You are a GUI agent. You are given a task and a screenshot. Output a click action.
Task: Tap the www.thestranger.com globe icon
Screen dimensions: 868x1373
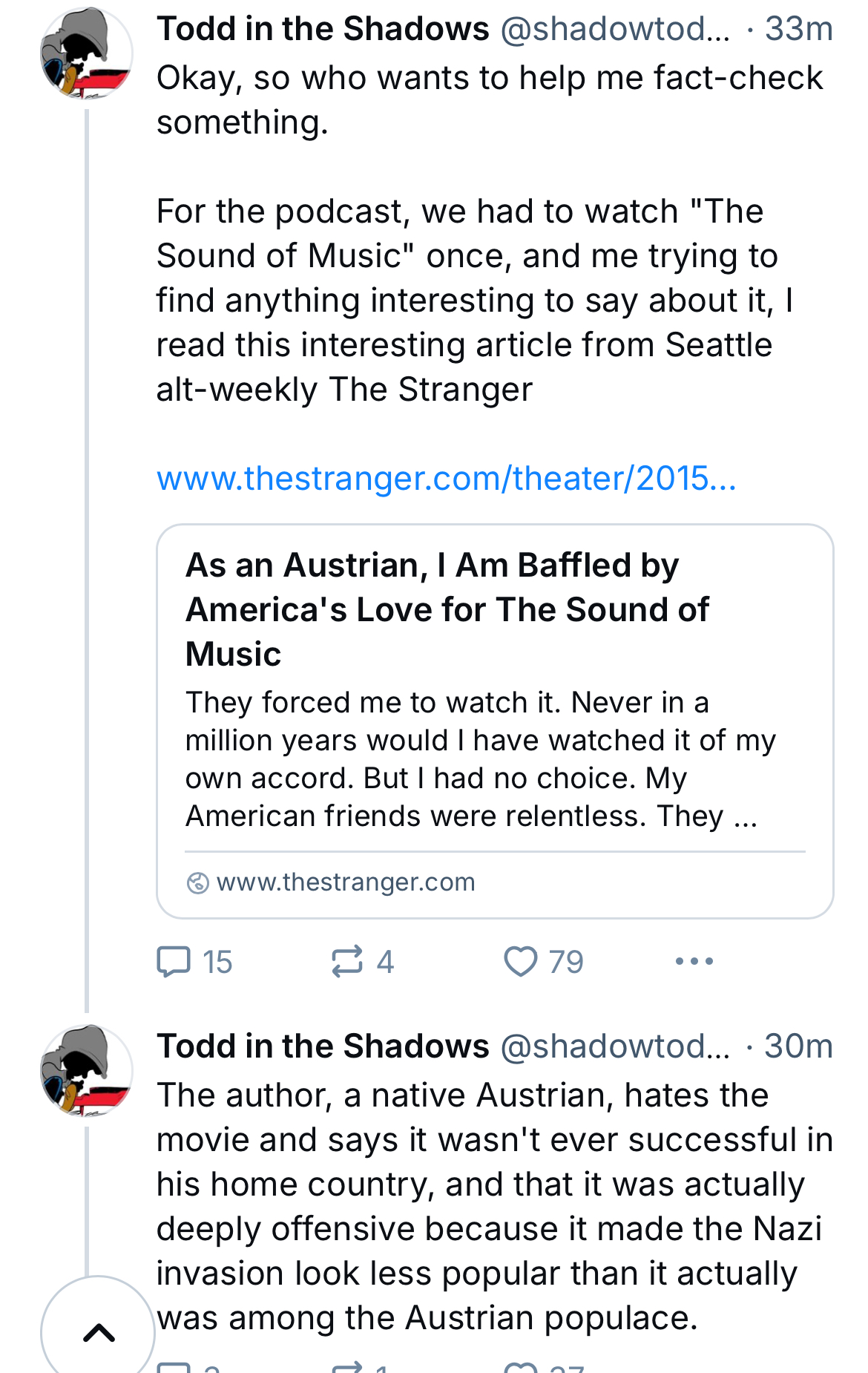coord(197,882)
